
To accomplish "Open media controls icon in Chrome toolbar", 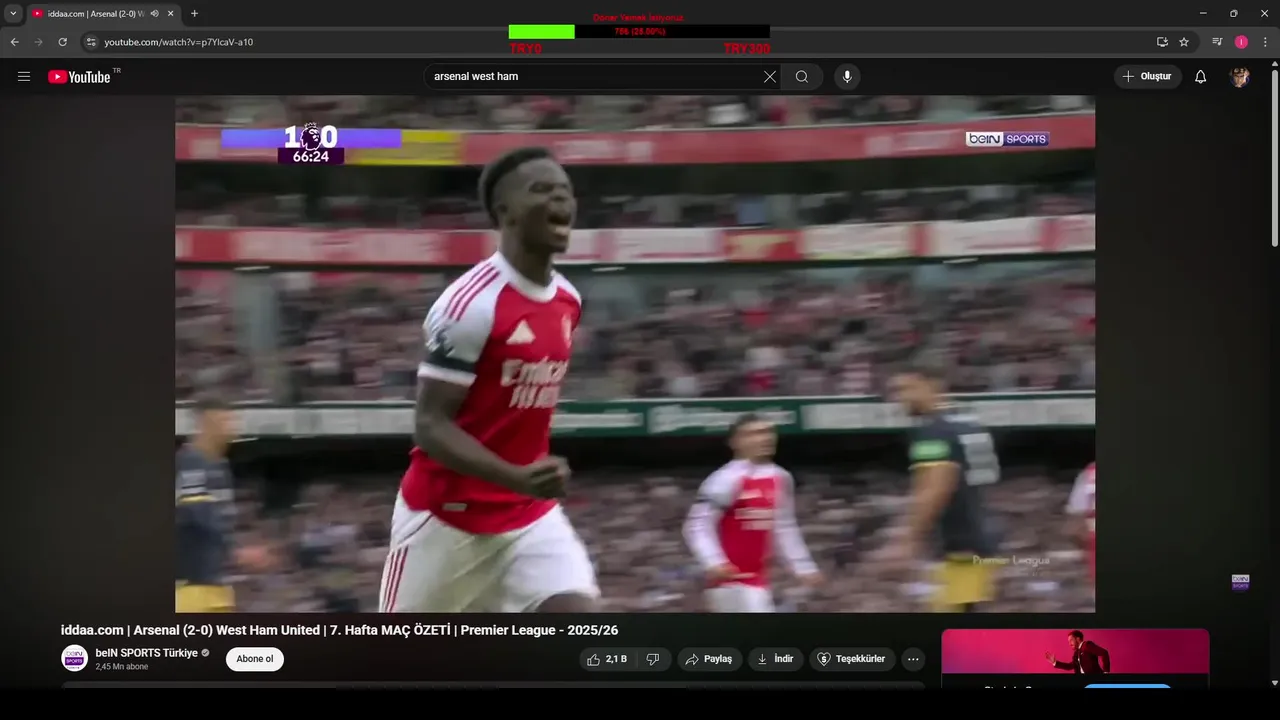I will (1217, 42).
